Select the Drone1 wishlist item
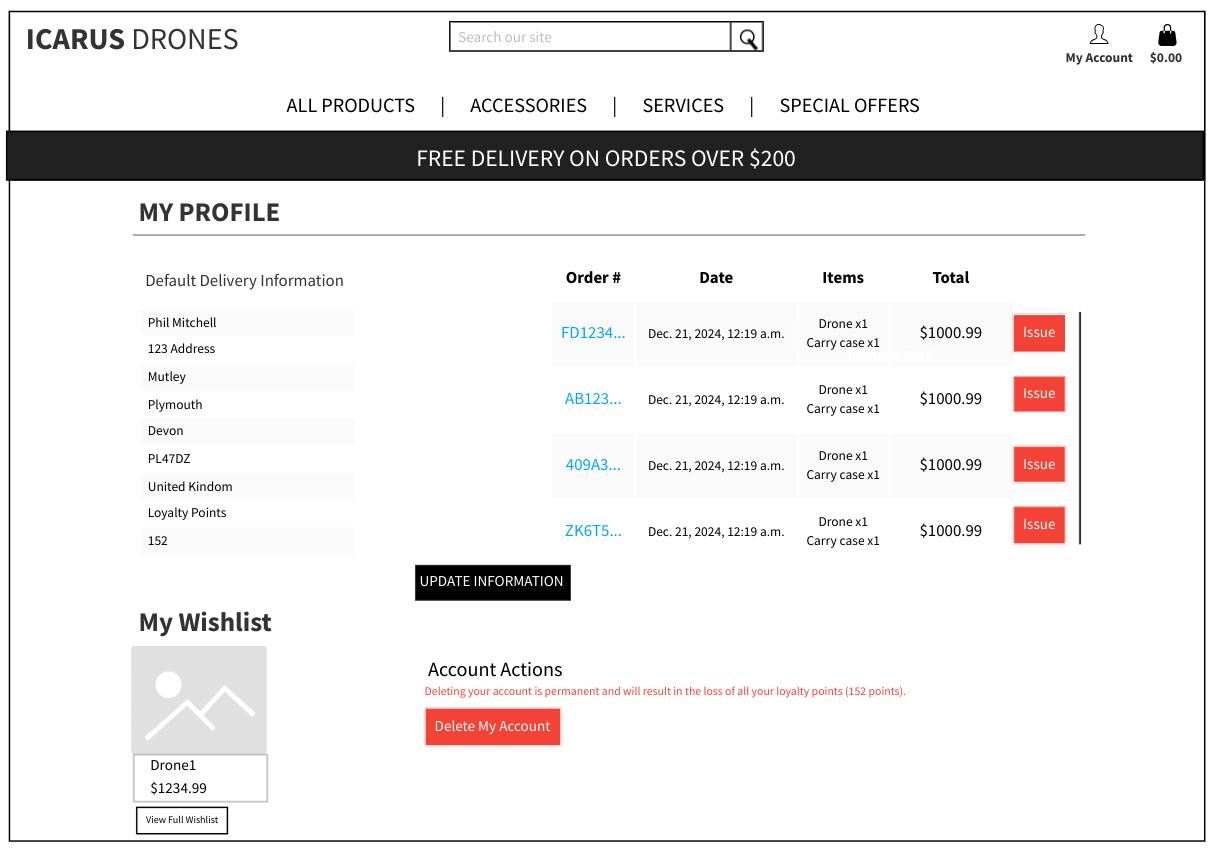Image resolution: width=1215 pixels, height=857 pixels. point(199,777)
